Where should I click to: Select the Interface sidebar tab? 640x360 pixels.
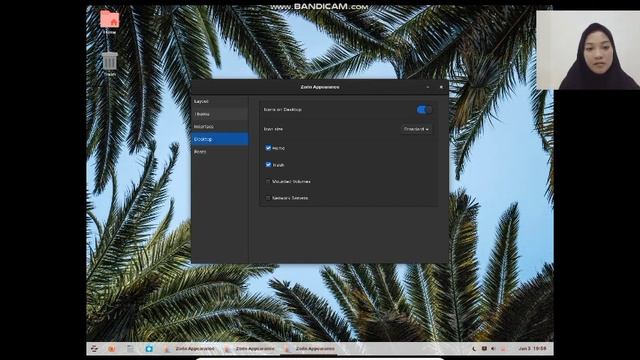coord(220,127)
